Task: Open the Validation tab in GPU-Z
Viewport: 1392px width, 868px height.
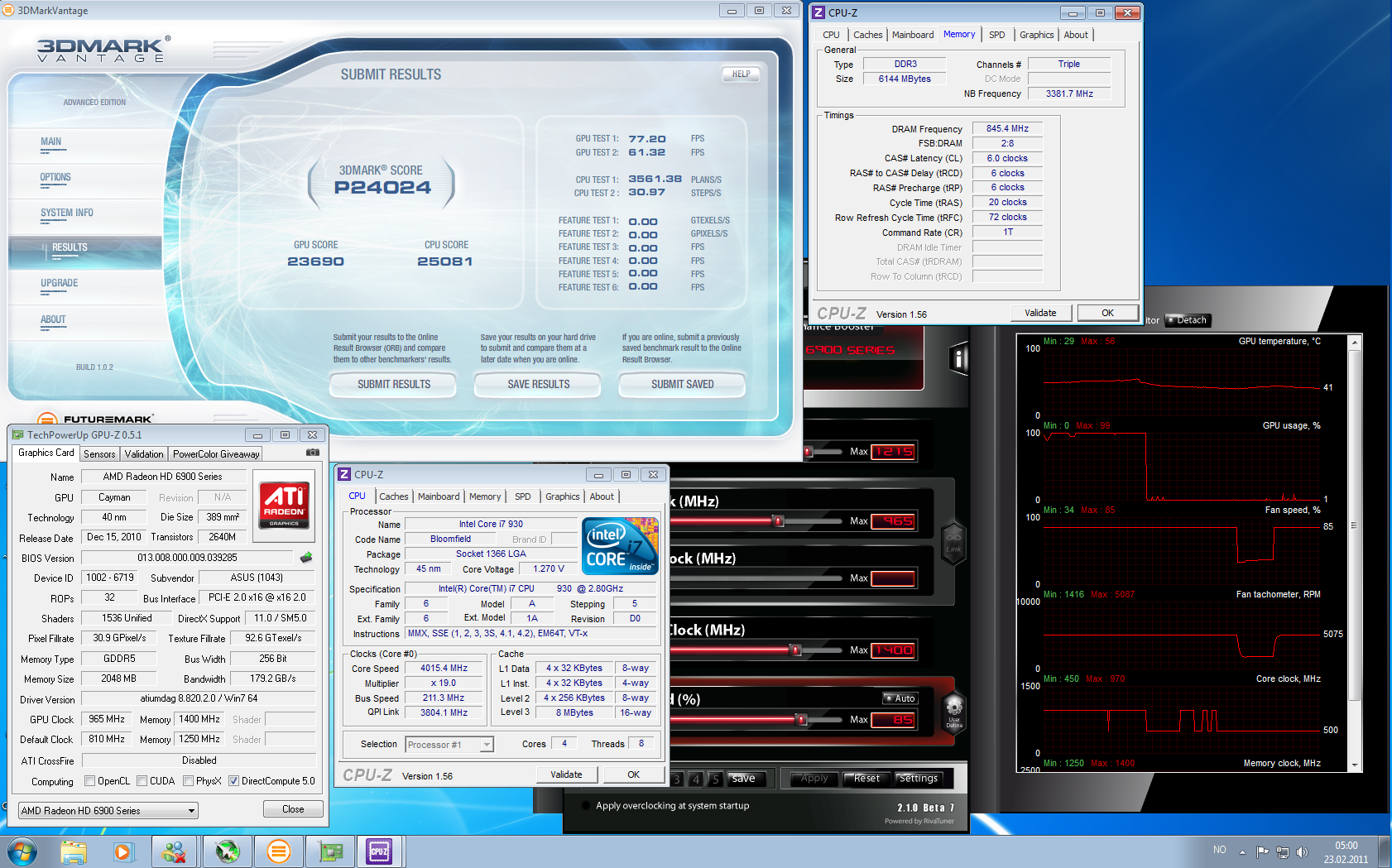Action: pos(144,454)
